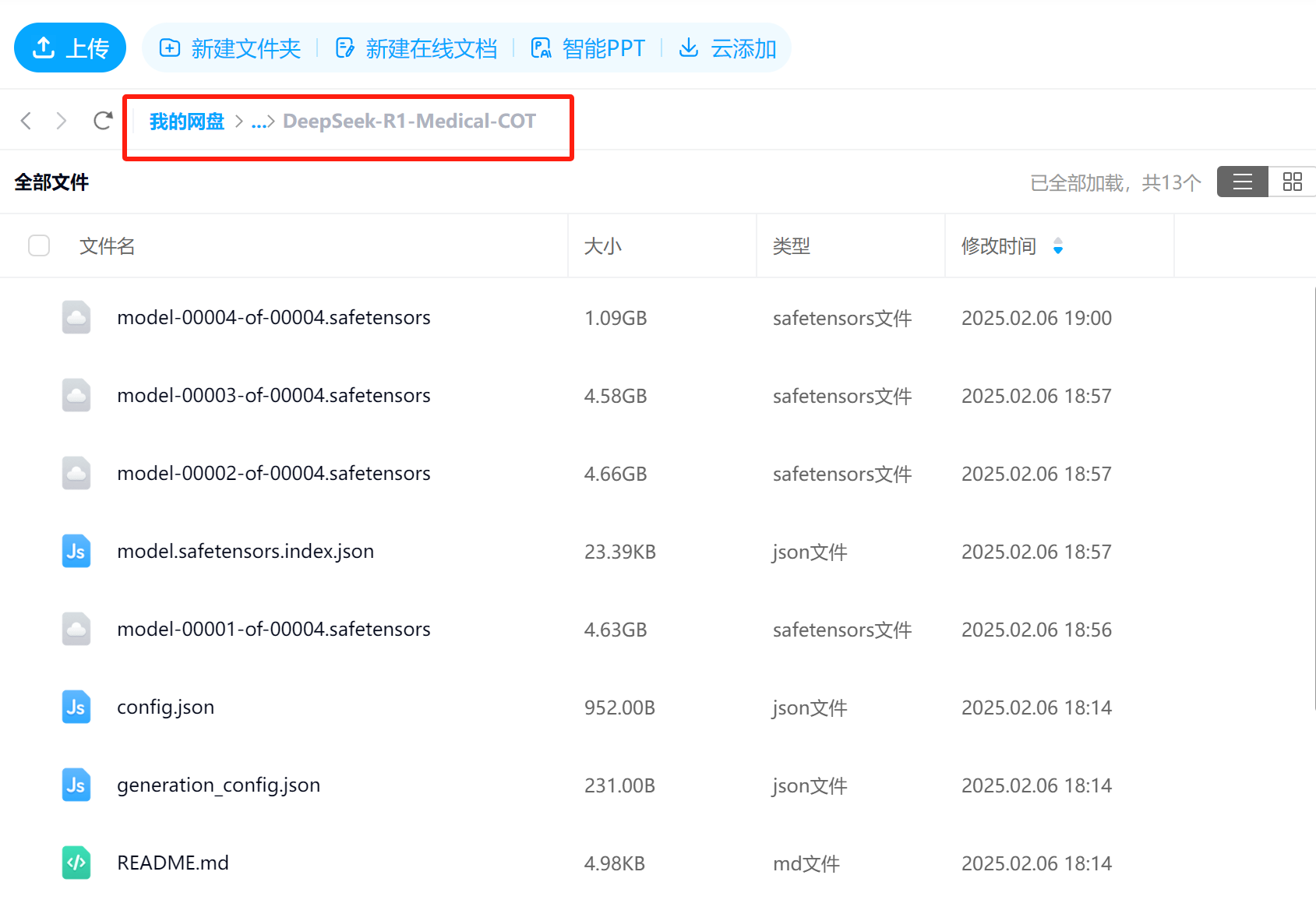Image resolution: width=1316 pixels, height=914 pixels.
Task: Switch to list view layout
Action: click(x=1243, y=182)
